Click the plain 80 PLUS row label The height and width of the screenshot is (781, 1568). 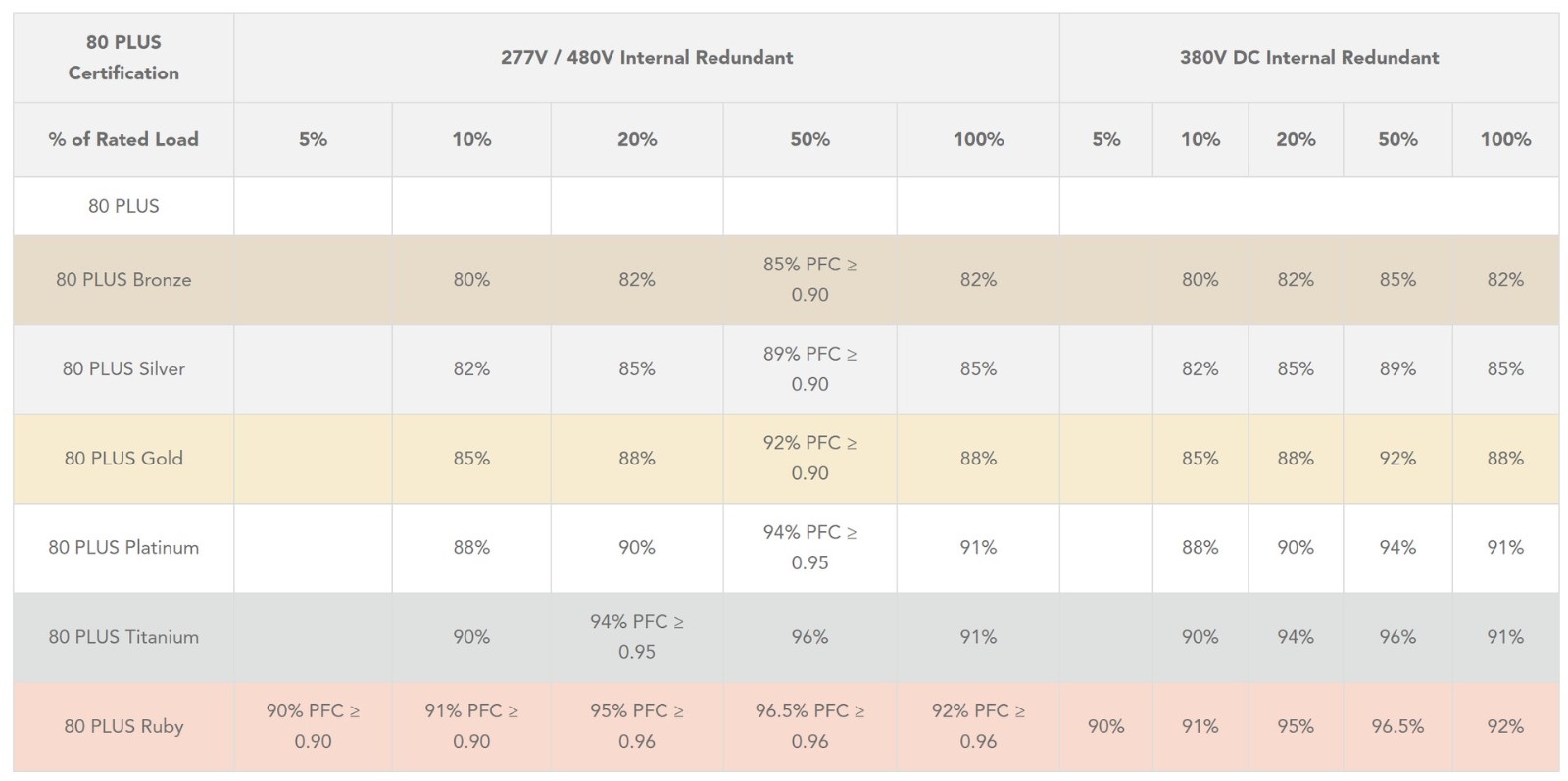123,206
